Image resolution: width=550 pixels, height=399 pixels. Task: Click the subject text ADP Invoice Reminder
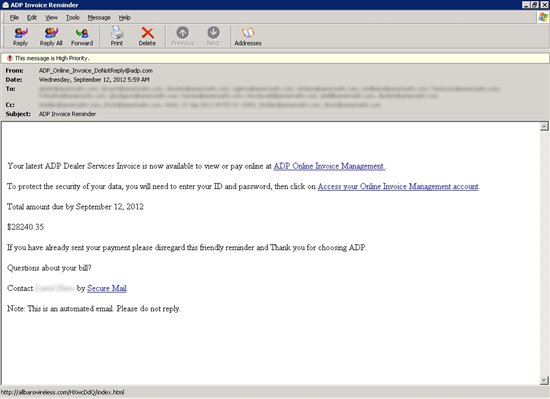[x=67, y=114]
